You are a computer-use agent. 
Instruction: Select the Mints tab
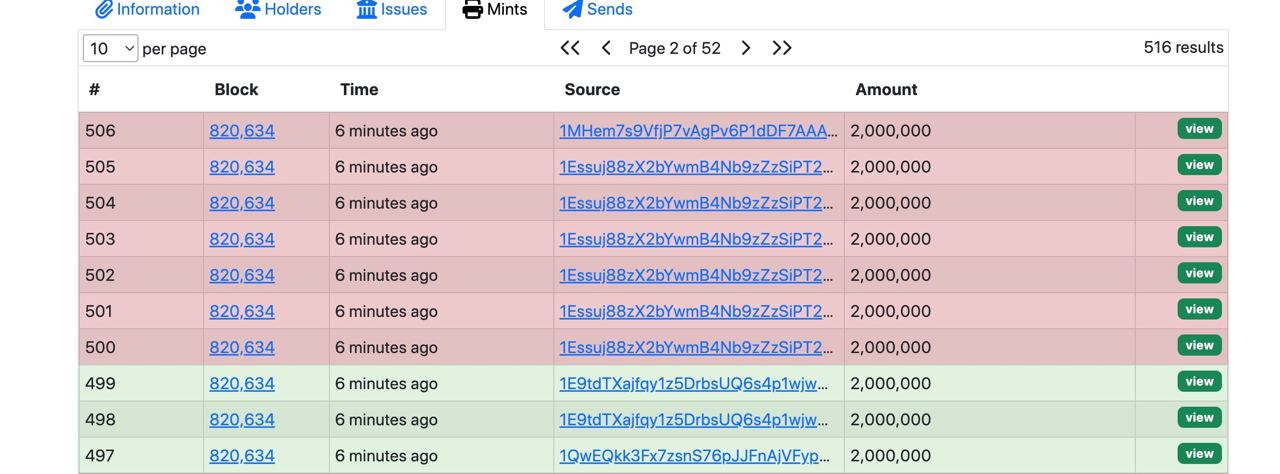(495, 10)
